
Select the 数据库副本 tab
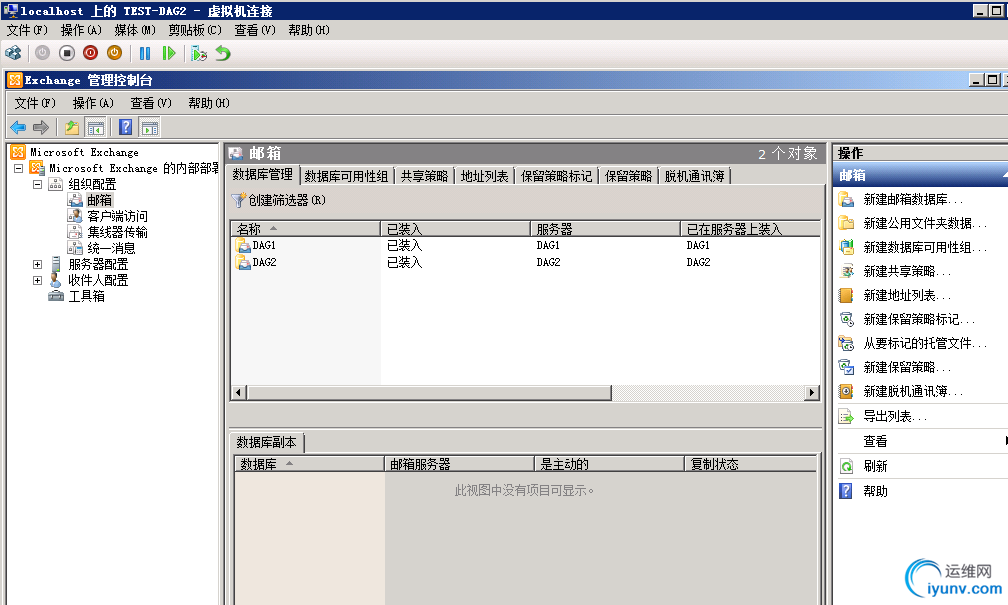click(267, 442)
